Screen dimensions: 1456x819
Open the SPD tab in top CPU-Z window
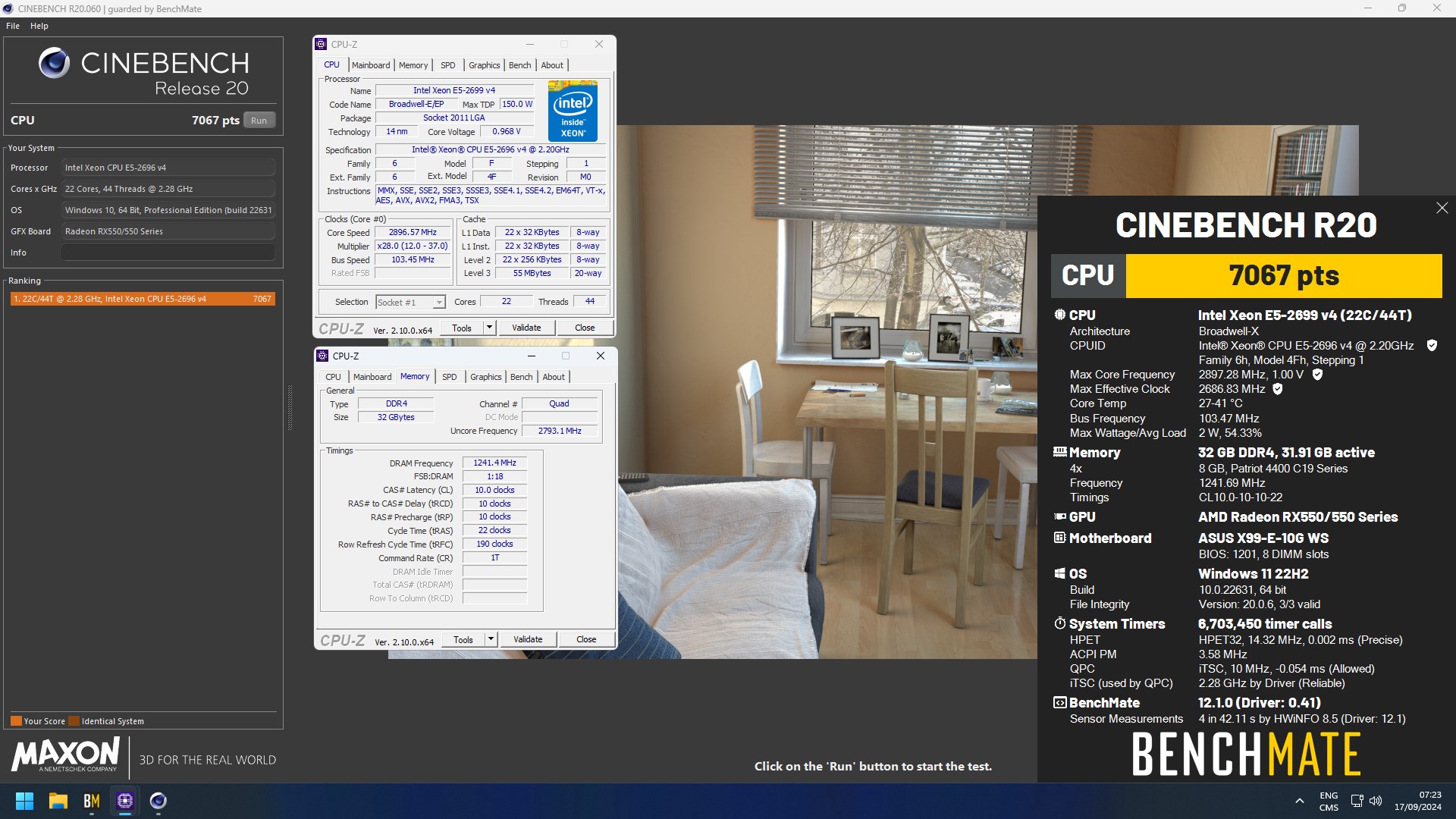click(x=448, y=65)
